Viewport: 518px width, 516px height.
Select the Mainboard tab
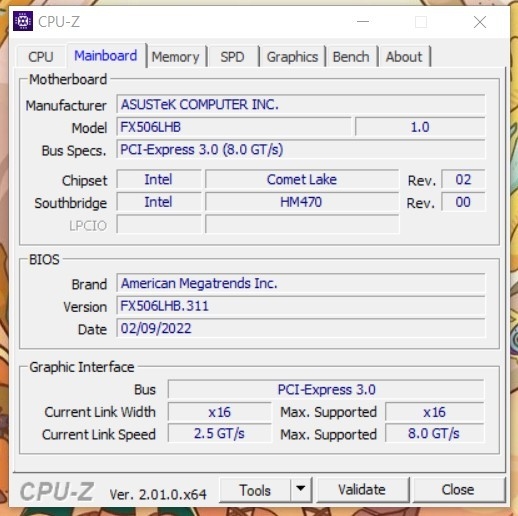106,56
